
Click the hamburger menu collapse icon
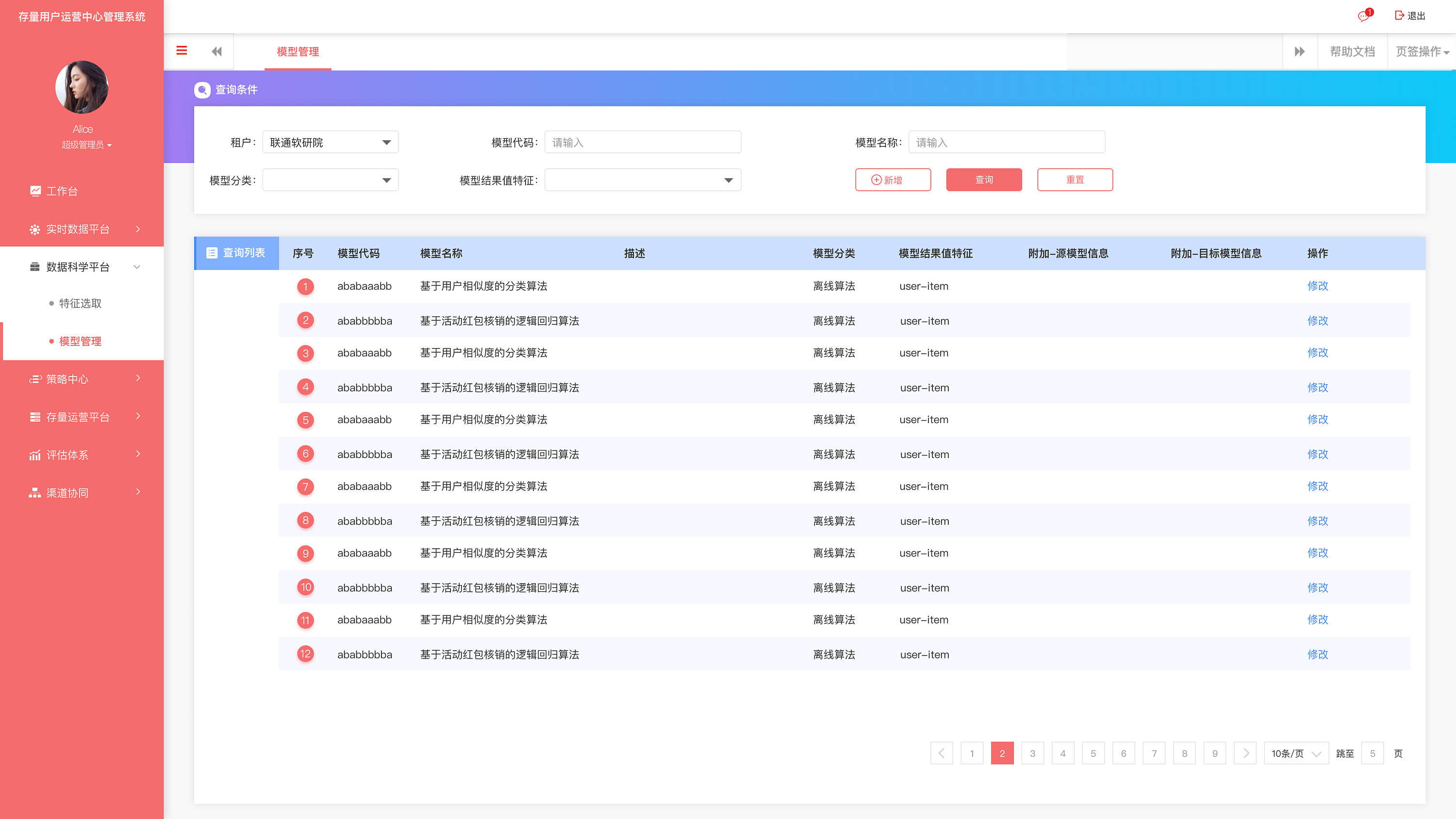coord(182,51)
